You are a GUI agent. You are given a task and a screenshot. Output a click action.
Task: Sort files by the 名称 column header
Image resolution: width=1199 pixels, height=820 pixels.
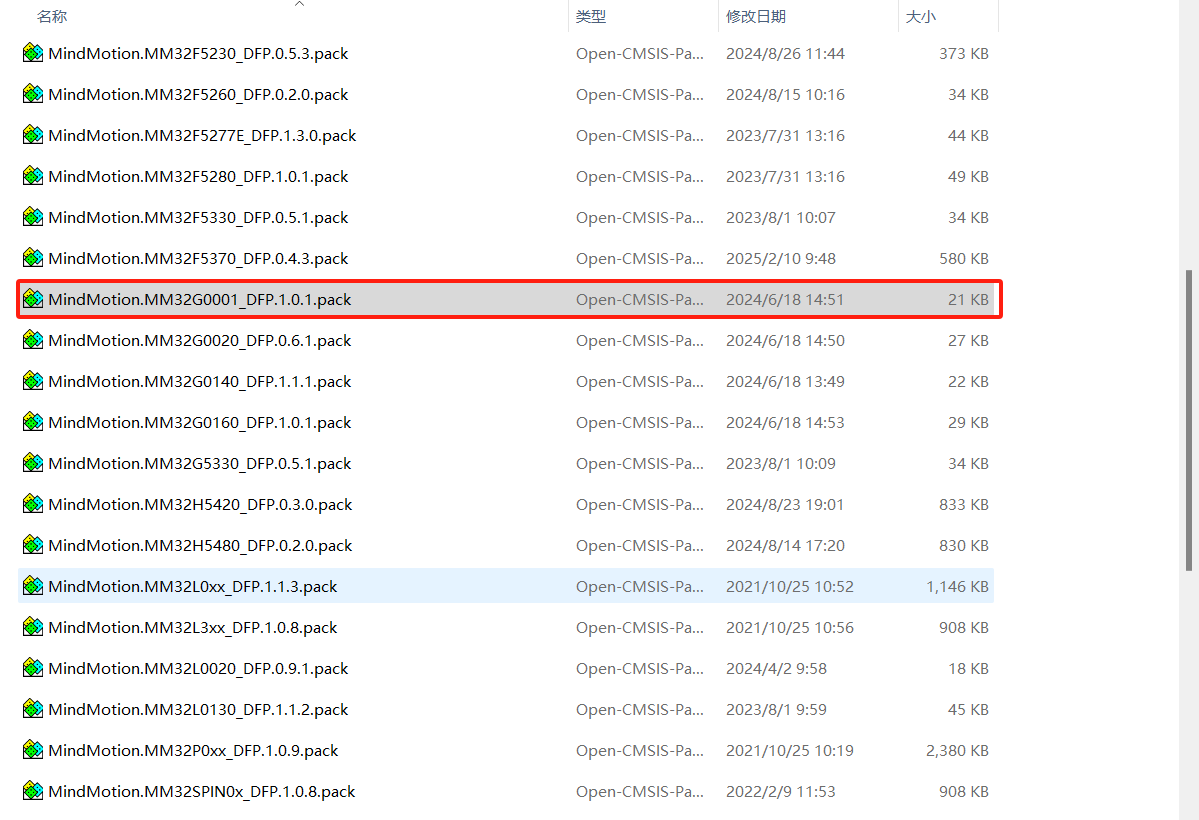click(x=51, y=16)
